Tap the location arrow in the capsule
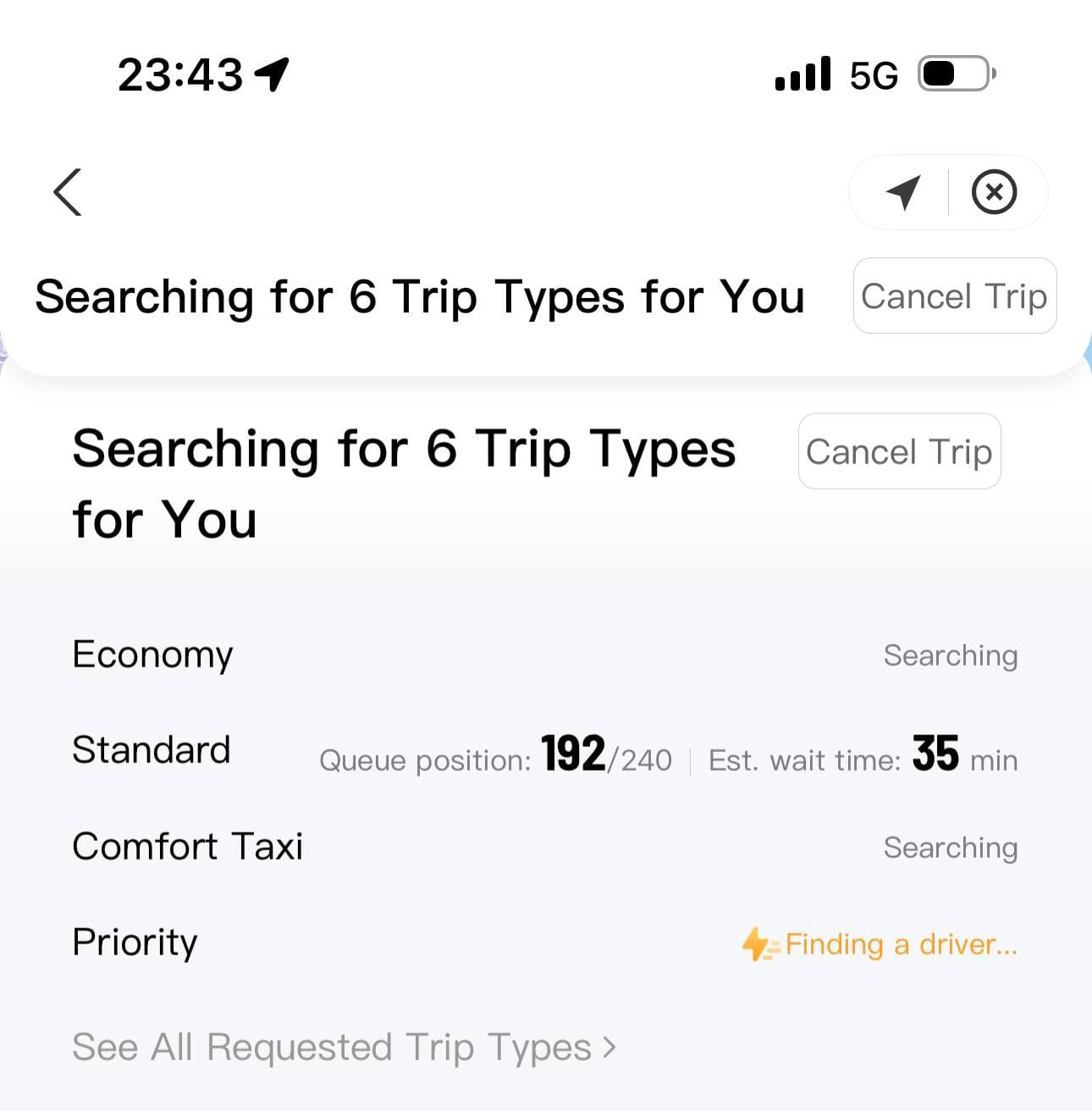The width and height of the screenshot is (1092, 1111). (x=902, y=192)
